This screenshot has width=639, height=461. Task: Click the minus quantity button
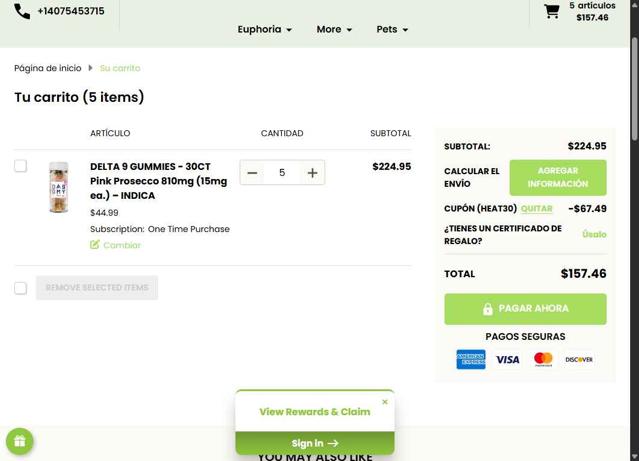click(252, 173)
